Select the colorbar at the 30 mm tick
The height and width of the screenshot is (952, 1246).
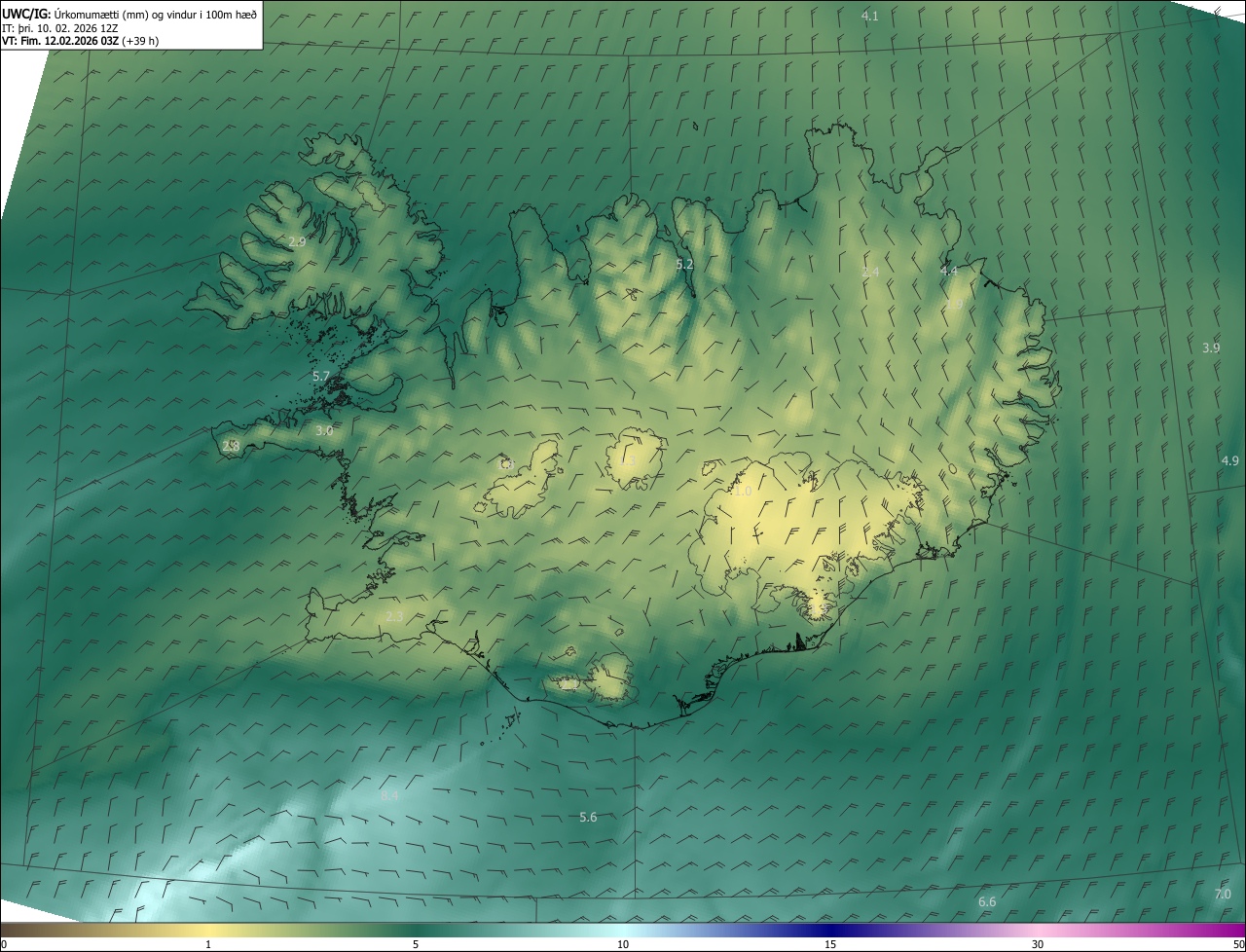point(1038,932)
